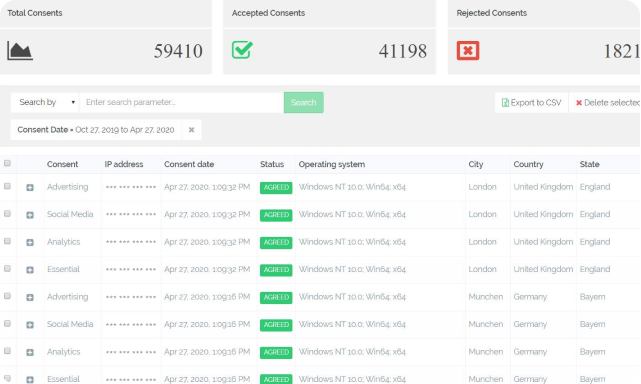Click the Total Consents card title
The height and width of the screenshot is (384, 641).
(35, 13)
